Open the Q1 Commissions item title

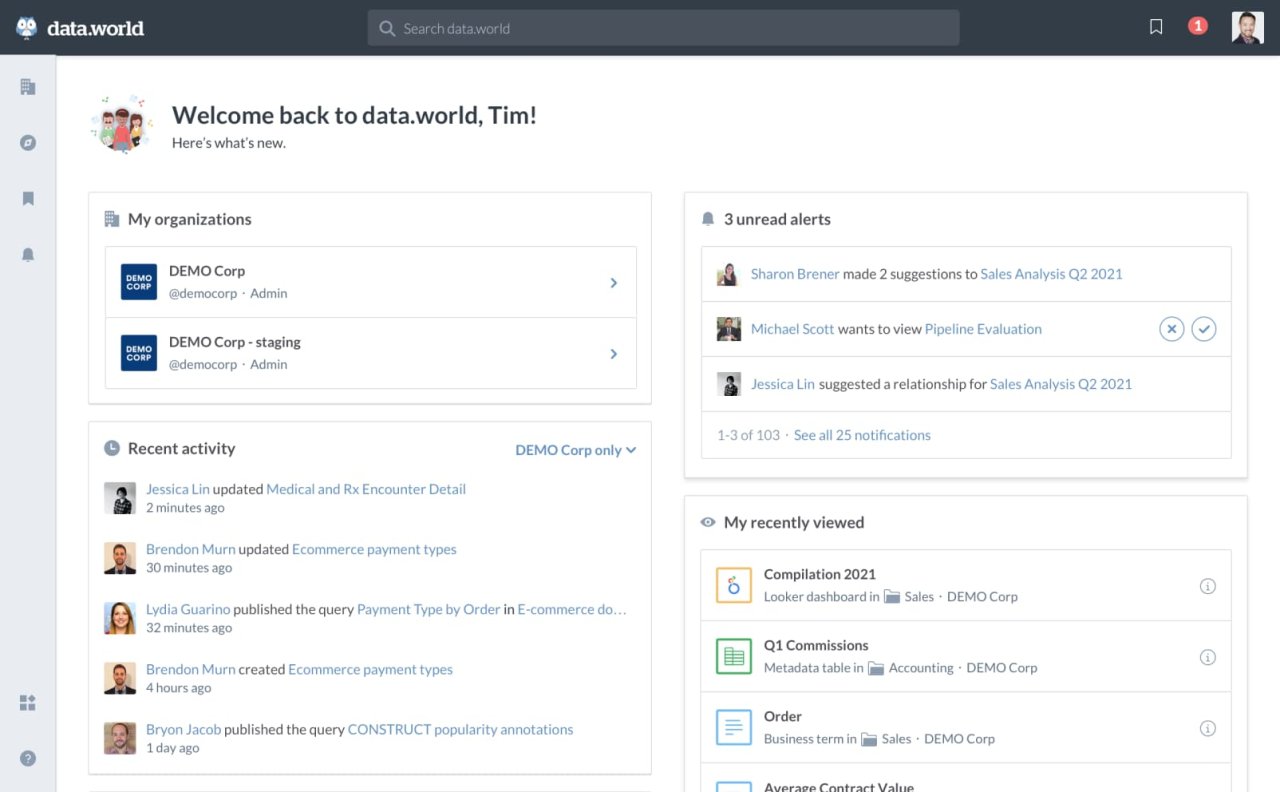pyautogui.click(x=816, y=645)
